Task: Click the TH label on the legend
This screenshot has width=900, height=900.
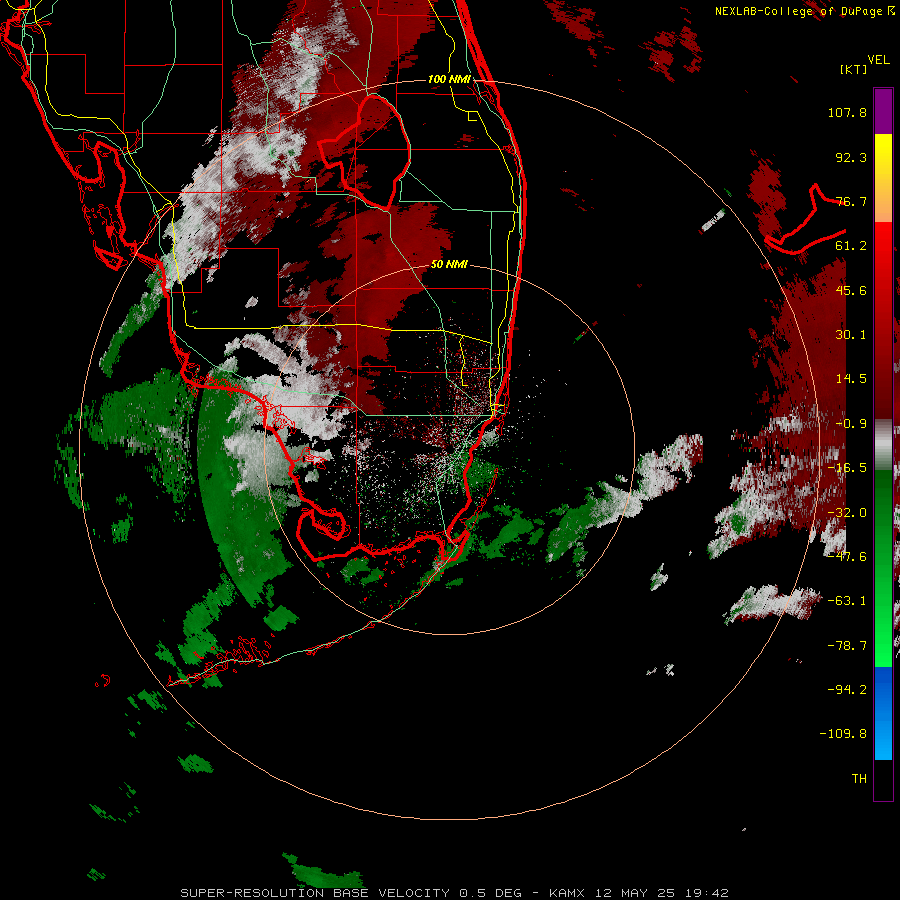Action: coord(859,779)
